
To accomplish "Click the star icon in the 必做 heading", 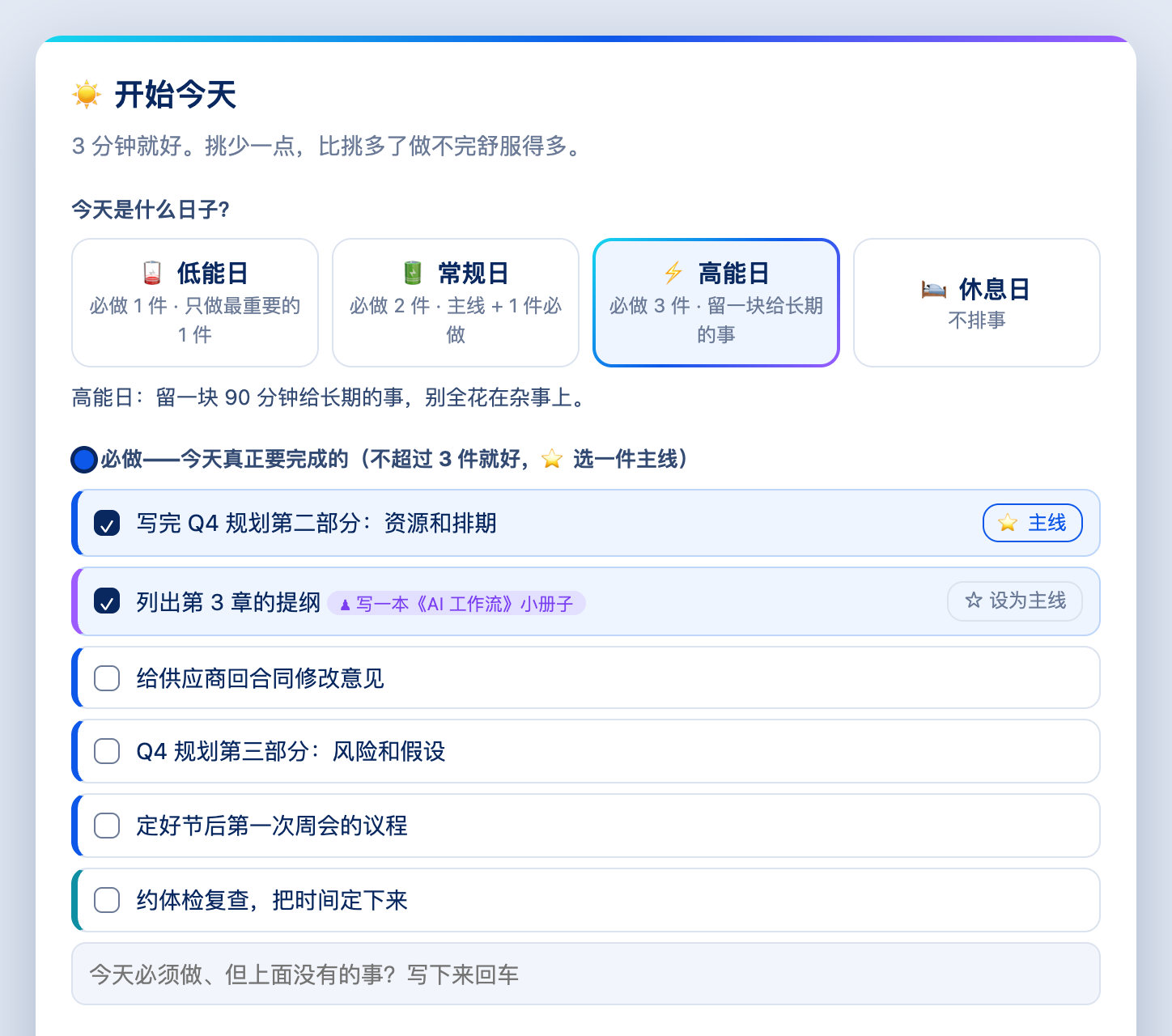I will (x=552, y=459).
